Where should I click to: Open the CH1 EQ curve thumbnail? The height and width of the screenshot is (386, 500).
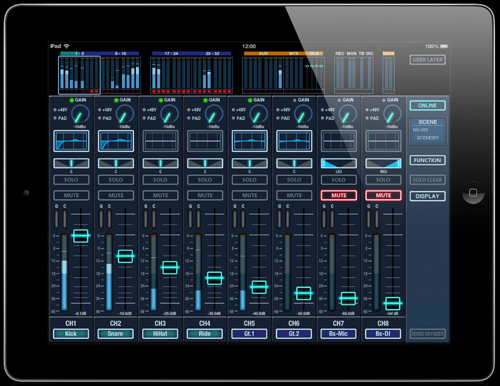point(71,141)
